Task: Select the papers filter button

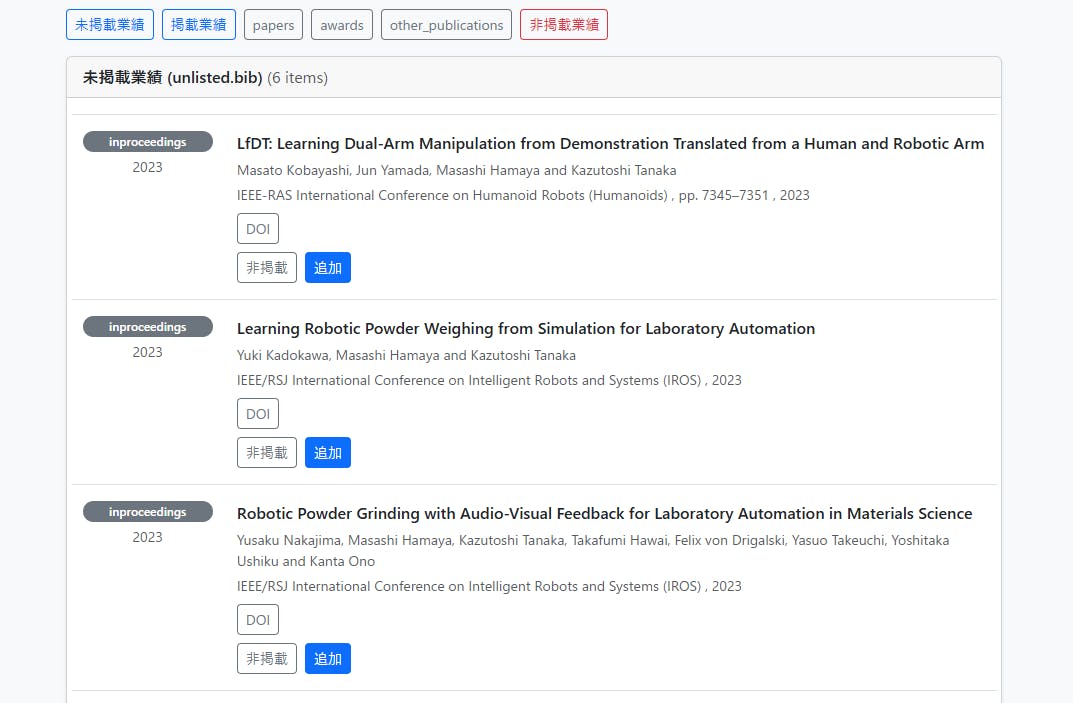Action: click(x=273, y=25)
